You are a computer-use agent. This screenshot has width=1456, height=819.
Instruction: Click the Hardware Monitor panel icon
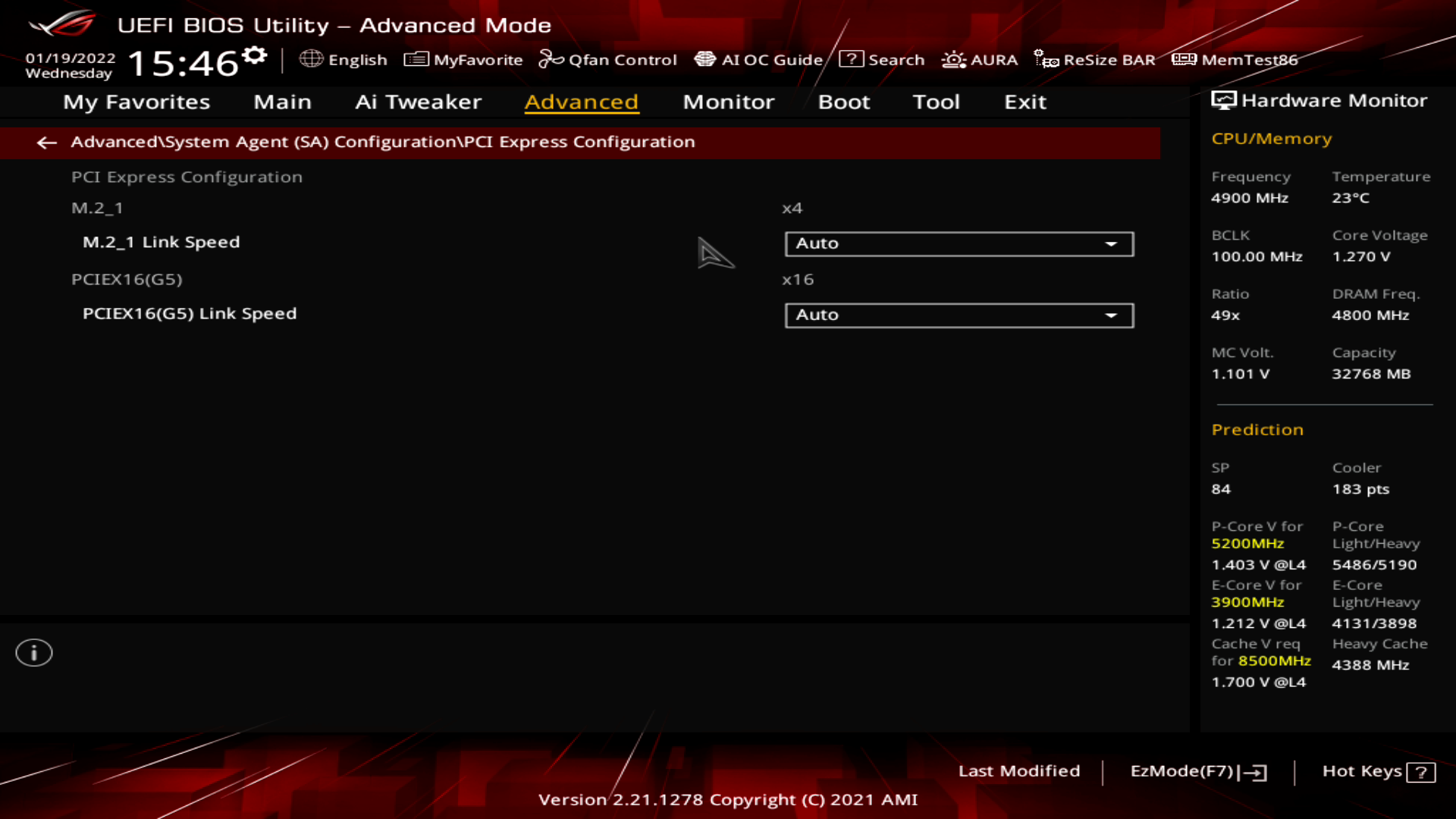coord(1224,99)
